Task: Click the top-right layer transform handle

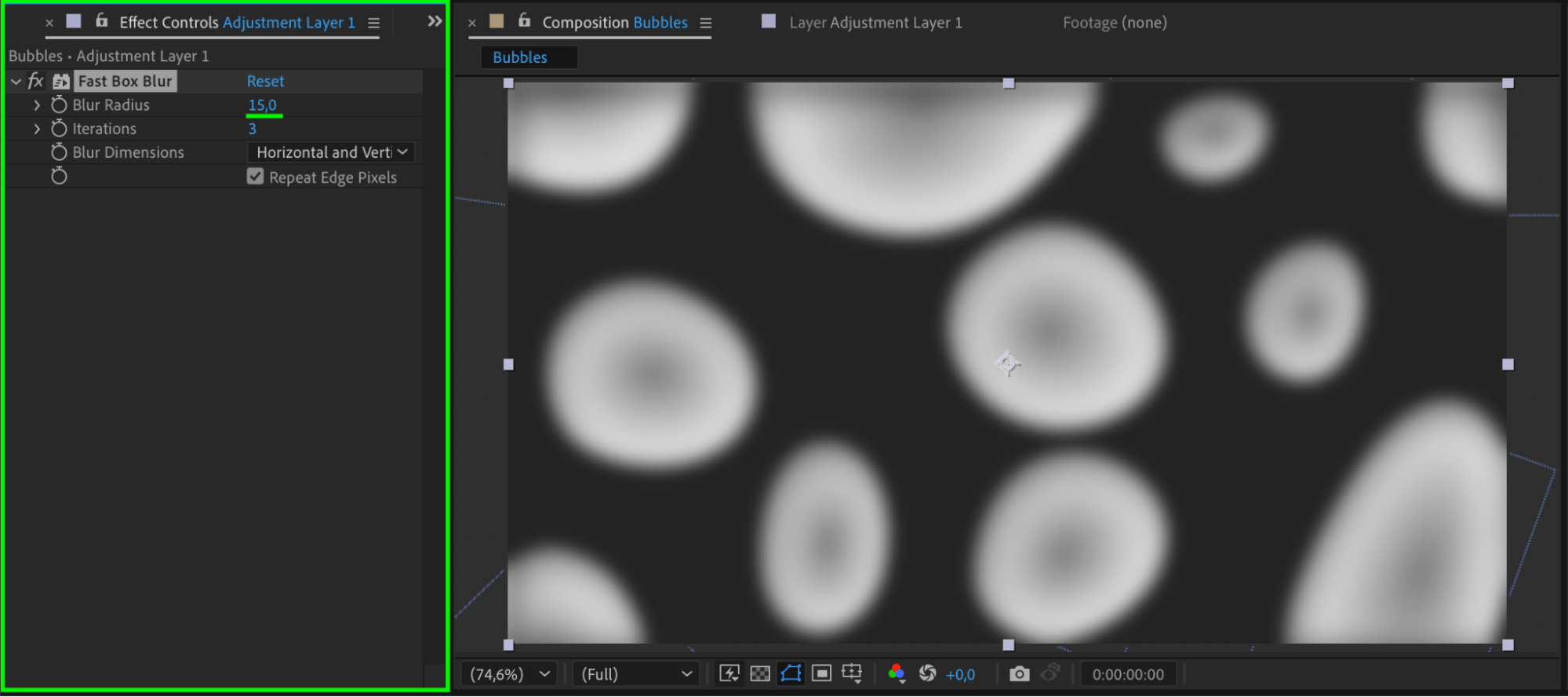Action: (x=1508, y=83)
